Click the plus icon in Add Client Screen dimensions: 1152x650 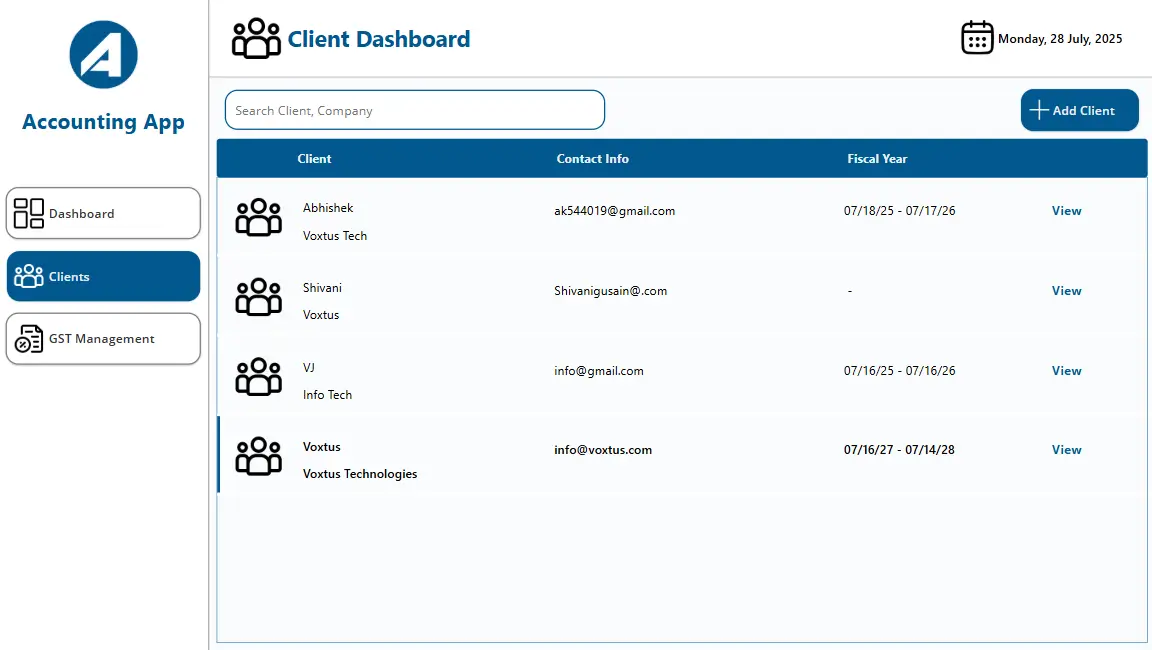[1039, 110]
